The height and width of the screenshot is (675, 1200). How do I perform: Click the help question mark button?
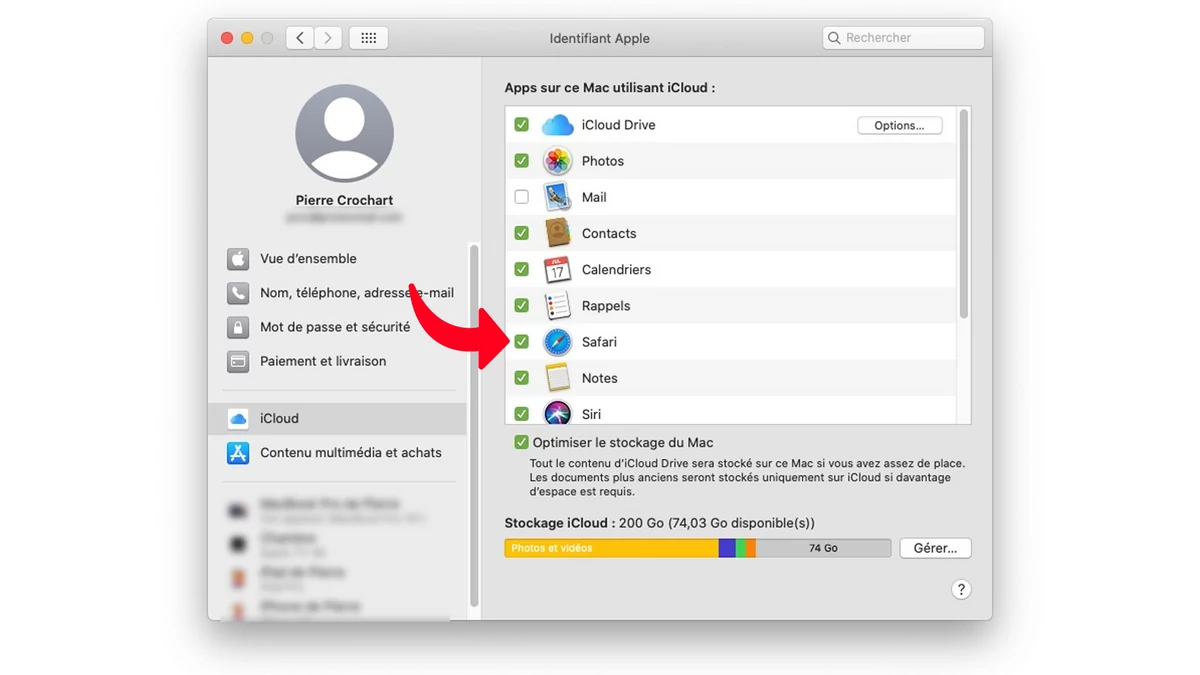960,590
